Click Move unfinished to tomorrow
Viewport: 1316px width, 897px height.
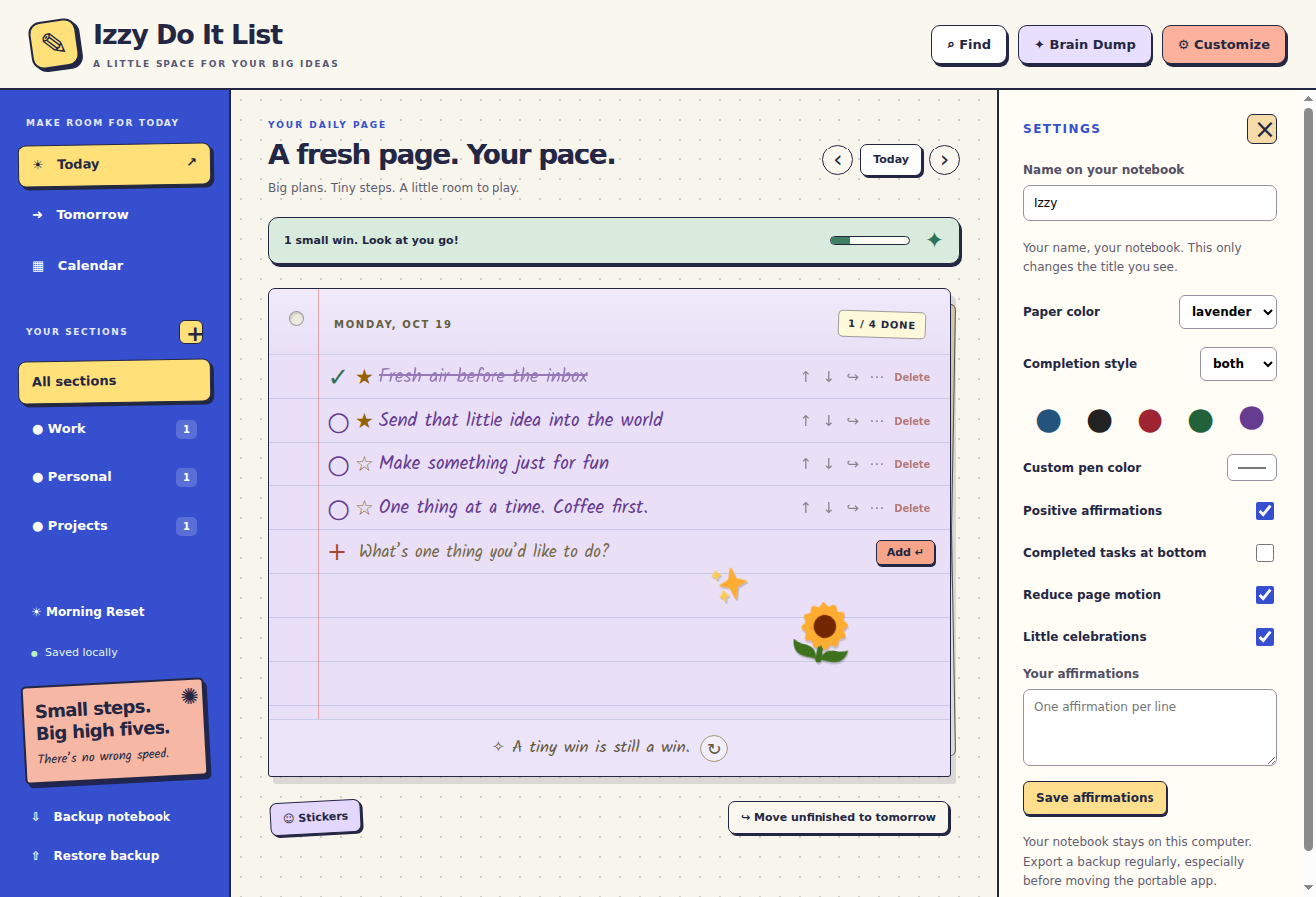coord(838,817)
